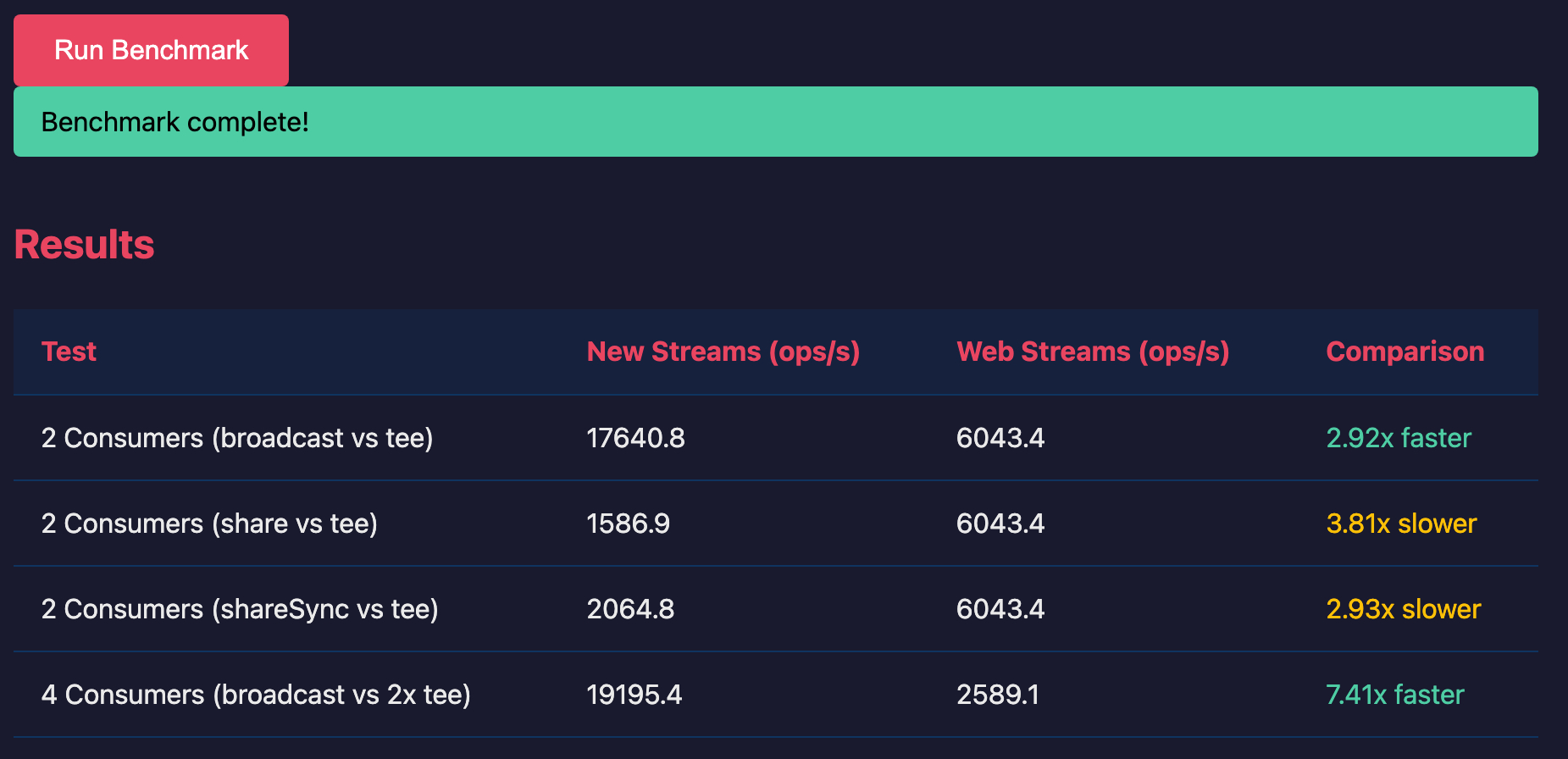1568x759 pixels.
Task: Select the Web Streams (ops/s) column header
Action: point(1092,352)
